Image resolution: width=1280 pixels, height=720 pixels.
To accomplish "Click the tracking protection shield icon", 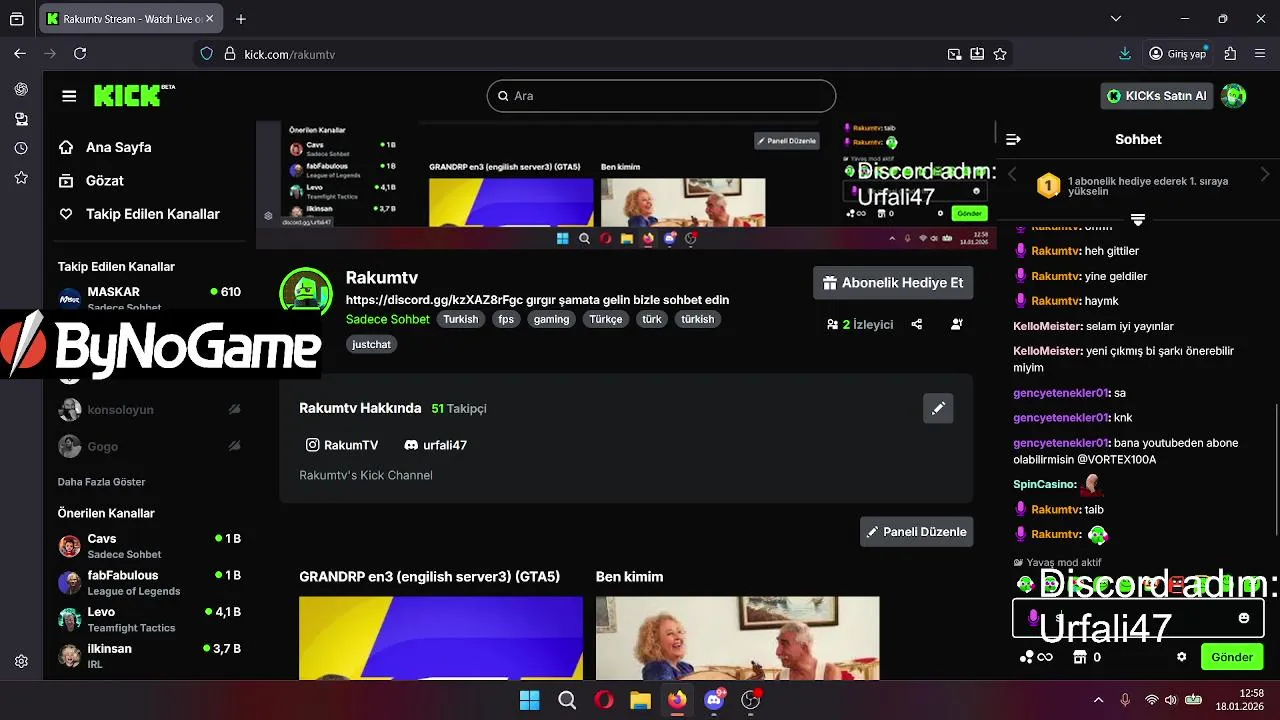I will tap(207, 54).
